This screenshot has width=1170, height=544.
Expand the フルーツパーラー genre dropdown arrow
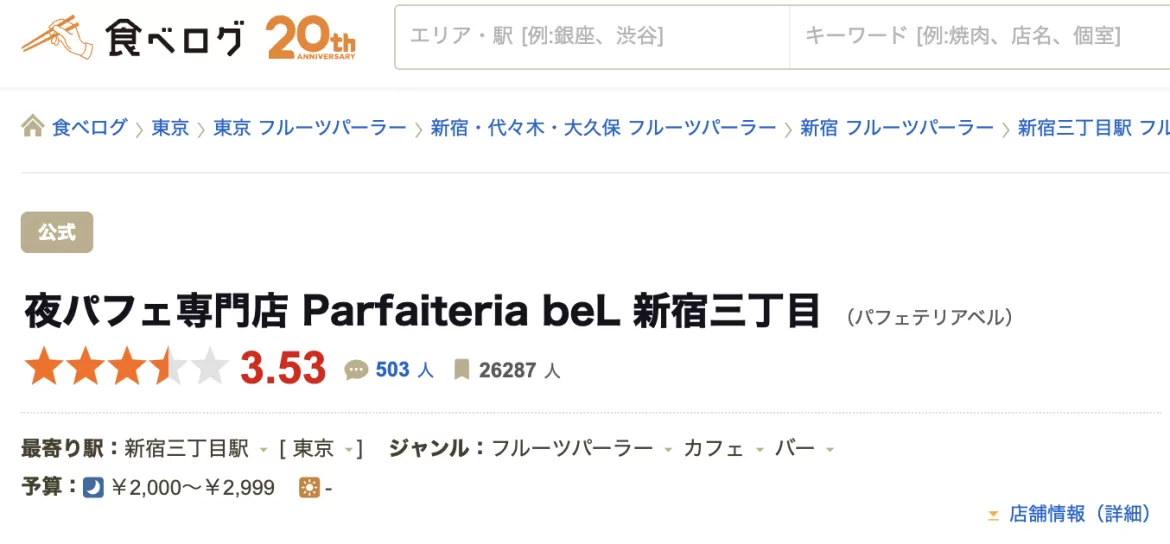[x=668, y=450]
